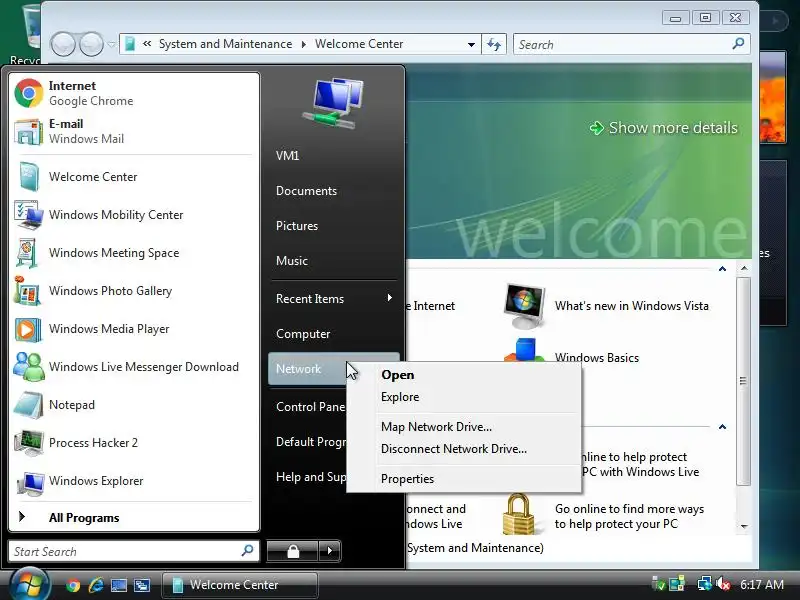The height and width of the screenshot is (600, 800).
Task: Click the padlock icon for protecting your PC
Action: click(518, 514)
